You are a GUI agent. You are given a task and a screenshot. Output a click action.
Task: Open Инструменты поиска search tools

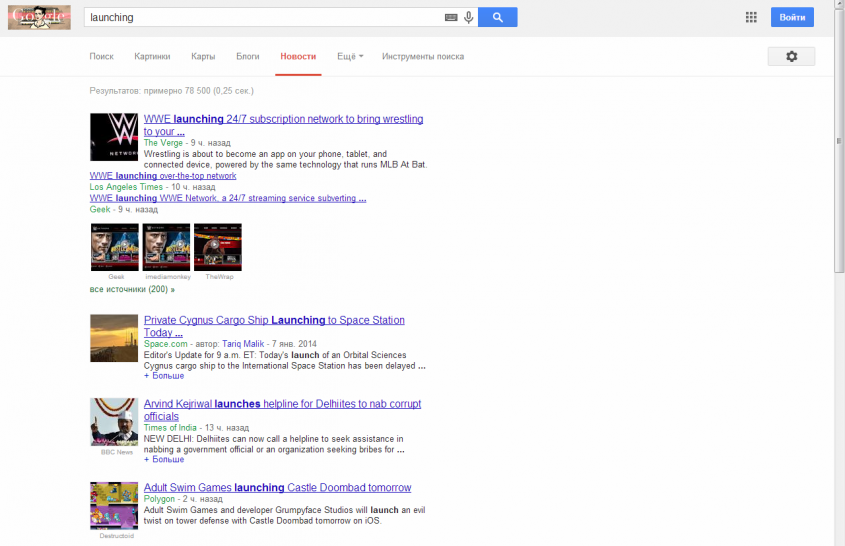point(422,57)
